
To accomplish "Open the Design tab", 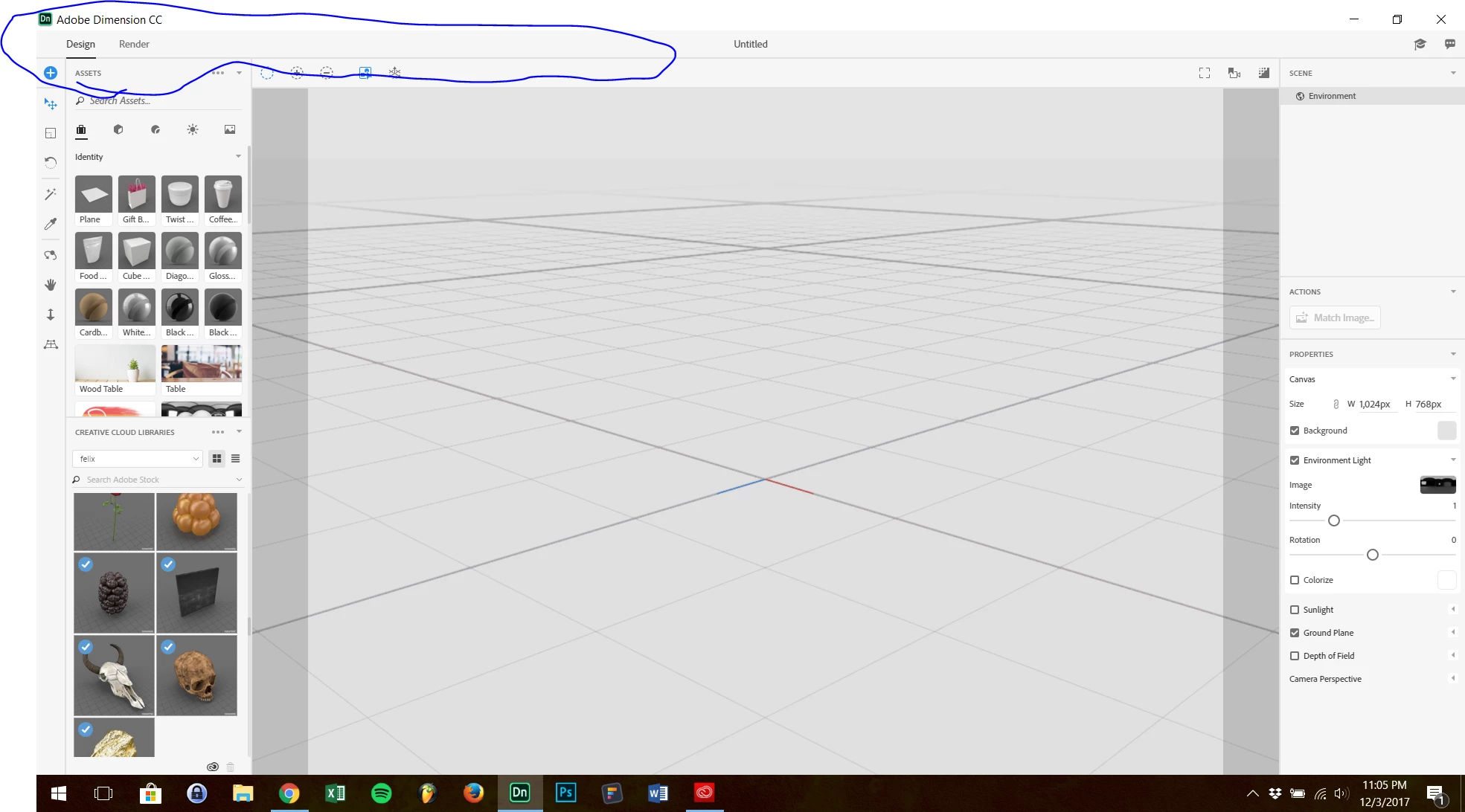I will (80, 44).
